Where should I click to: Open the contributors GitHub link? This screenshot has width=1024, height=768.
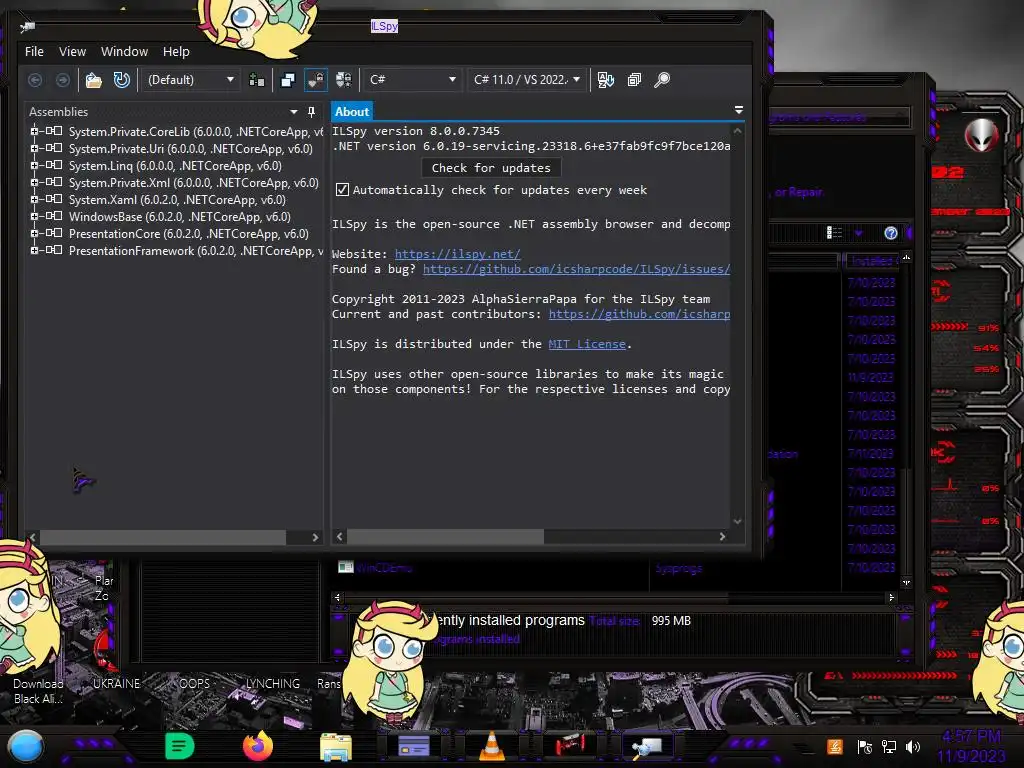coord(639,314)
